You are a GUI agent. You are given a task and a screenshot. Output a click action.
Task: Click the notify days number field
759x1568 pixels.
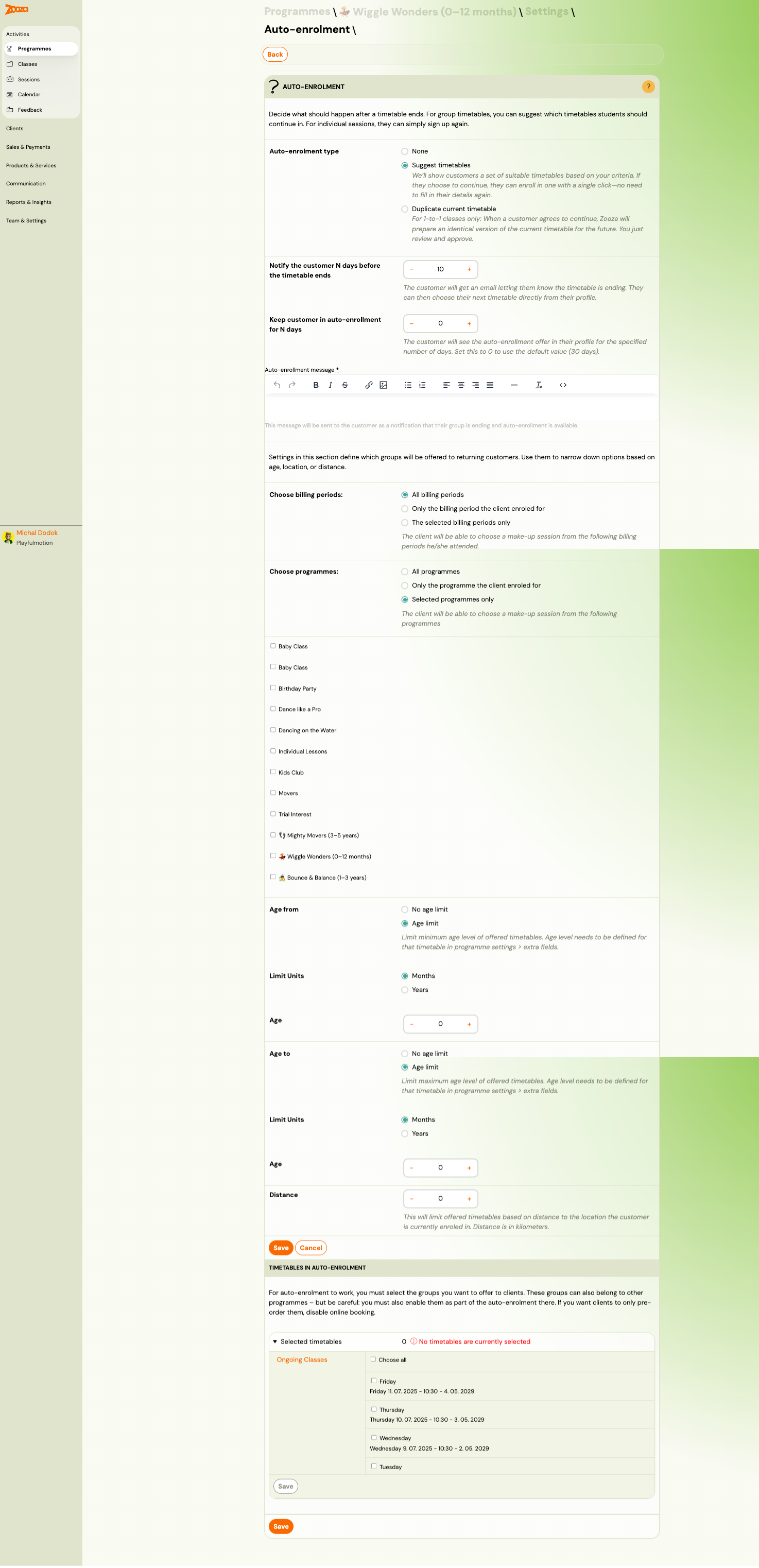[x=440, y=269]
